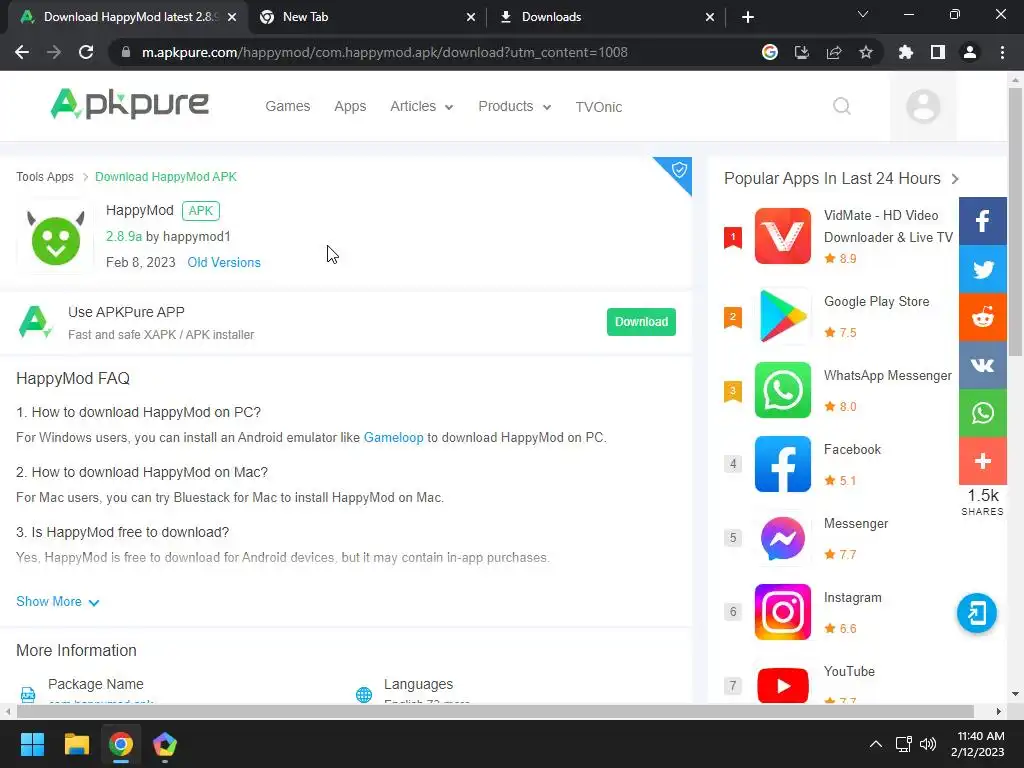Open the TVOnic menu item
The width and height of the screenshot is (1024, 768).
[598, 107]
